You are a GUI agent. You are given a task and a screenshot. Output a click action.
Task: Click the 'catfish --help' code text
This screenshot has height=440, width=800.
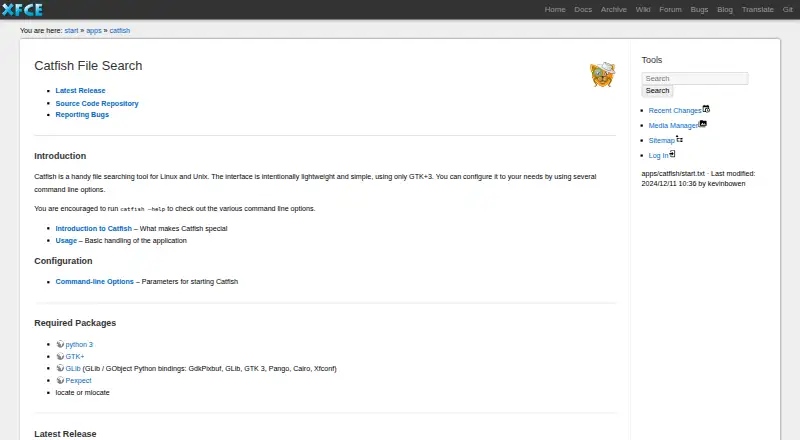coord(142,209)
